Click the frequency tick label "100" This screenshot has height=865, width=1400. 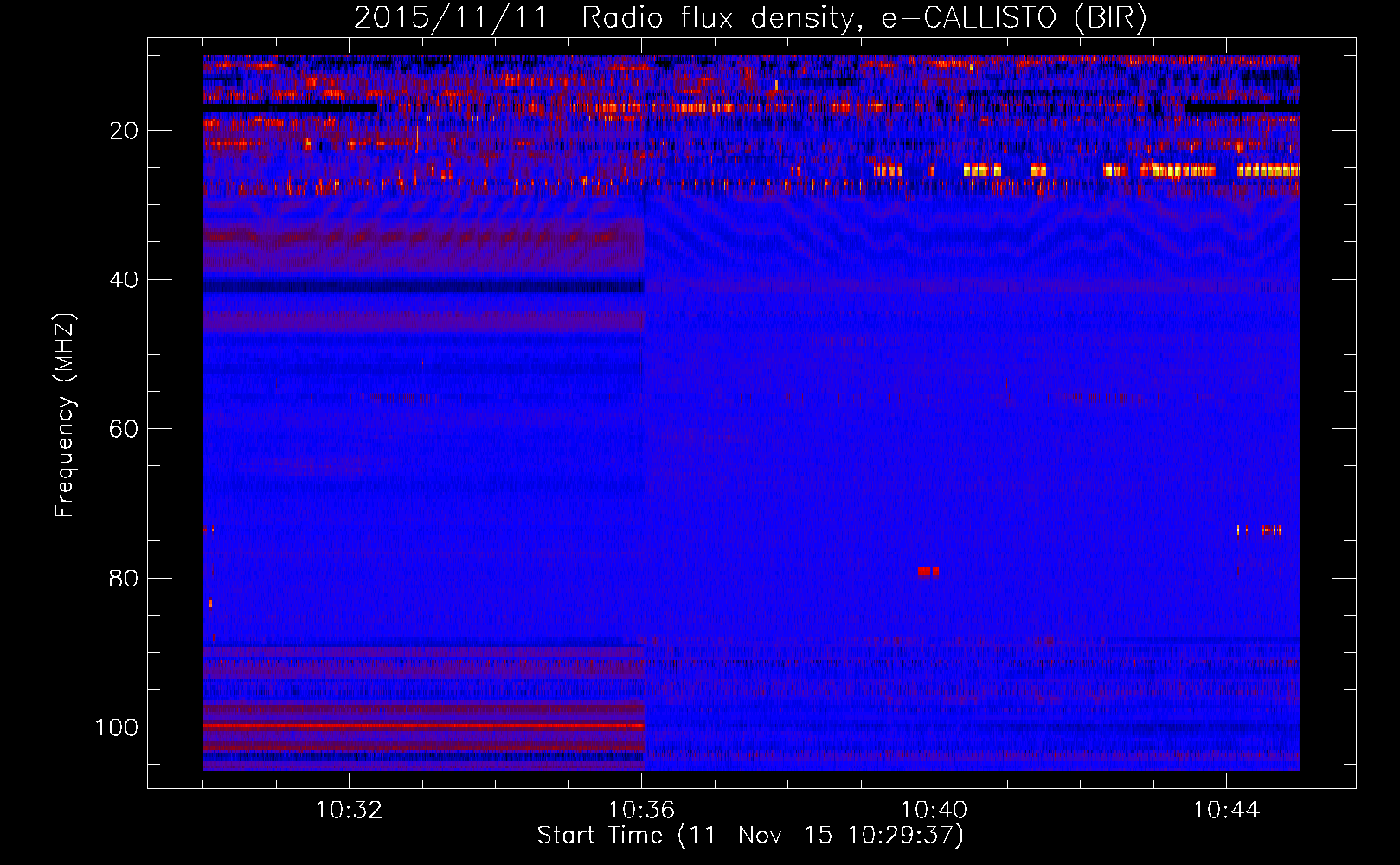[116, 727]
